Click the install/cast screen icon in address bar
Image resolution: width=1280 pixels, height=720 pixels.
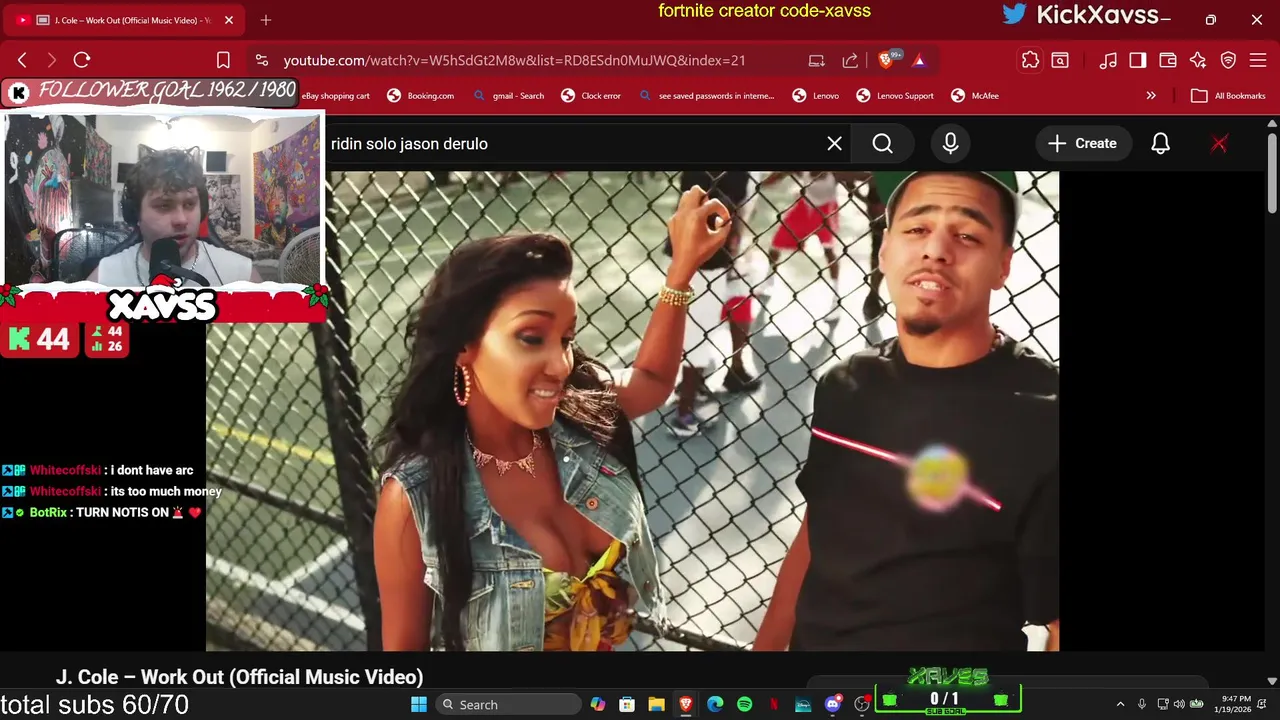point(817,60)
